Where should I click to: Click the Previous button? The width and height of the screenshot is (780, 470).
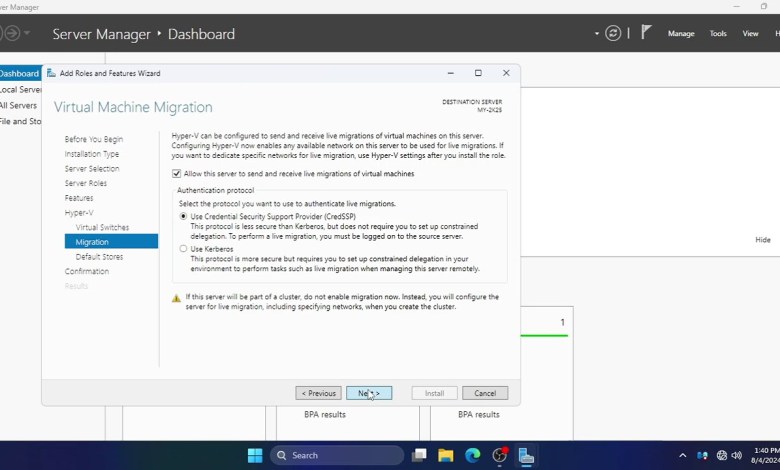318,393
